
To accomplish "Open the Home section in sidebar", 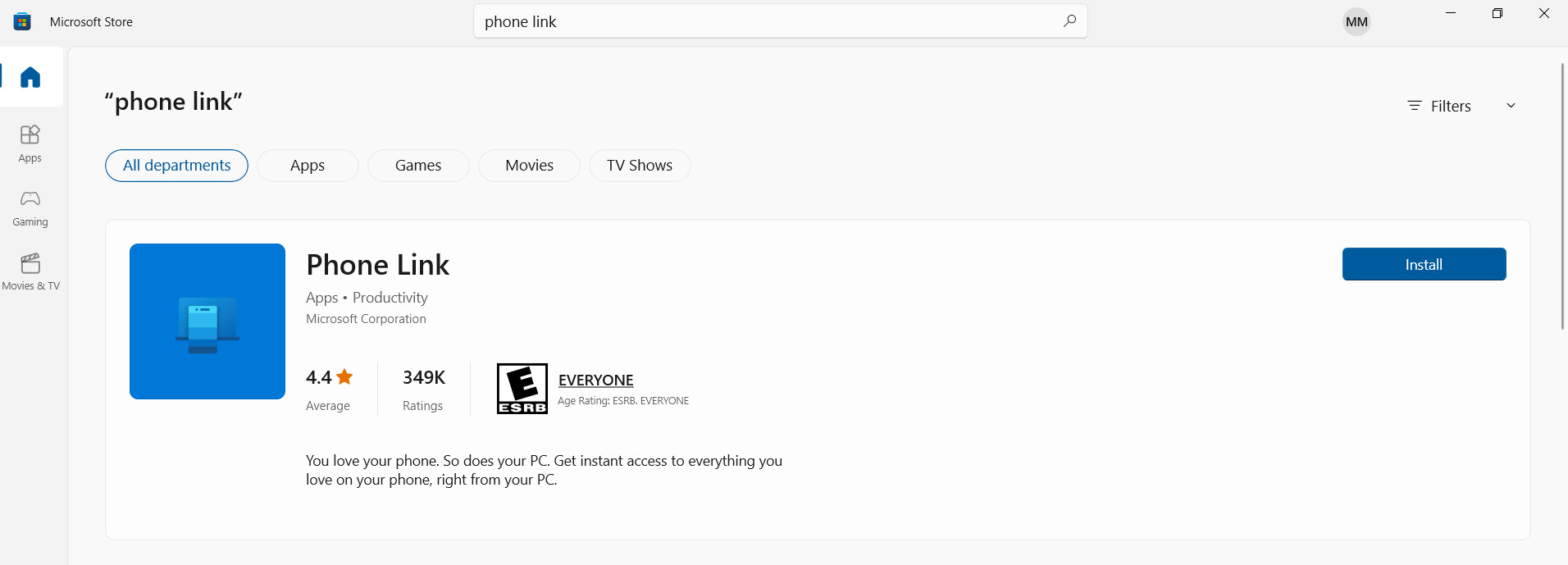I will 30,77.
